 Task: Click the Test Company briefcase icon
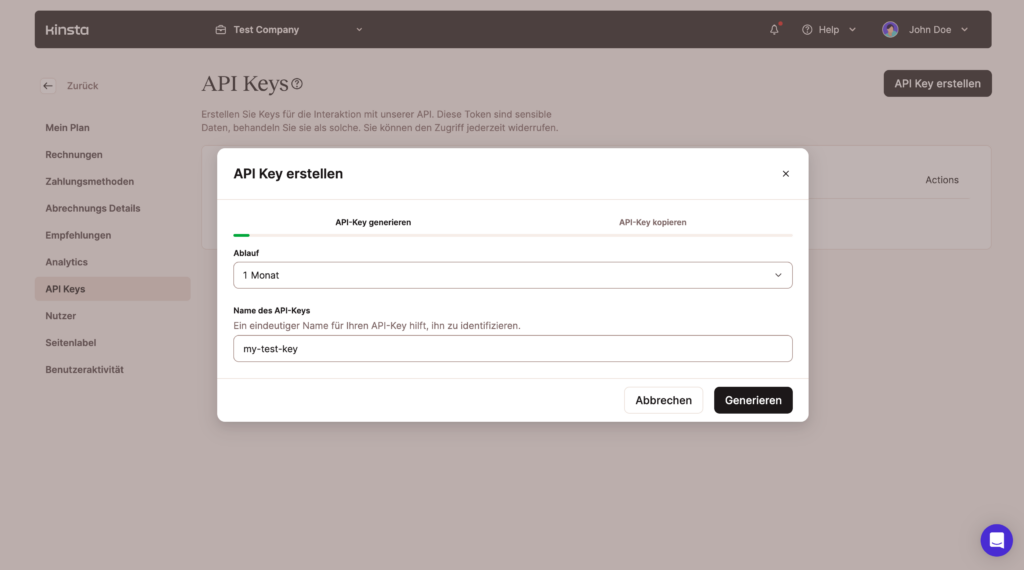221,30
